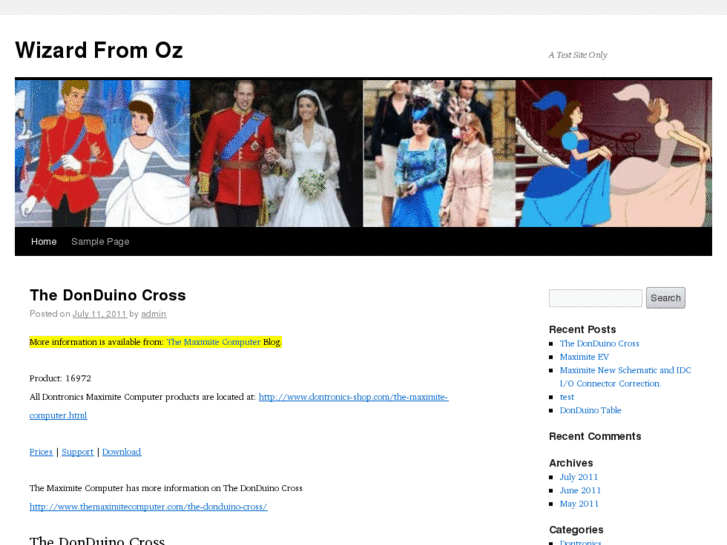The image size is (727, 545).
Task: Click the Recent Comments heading
Action: [x=595, y=436]
